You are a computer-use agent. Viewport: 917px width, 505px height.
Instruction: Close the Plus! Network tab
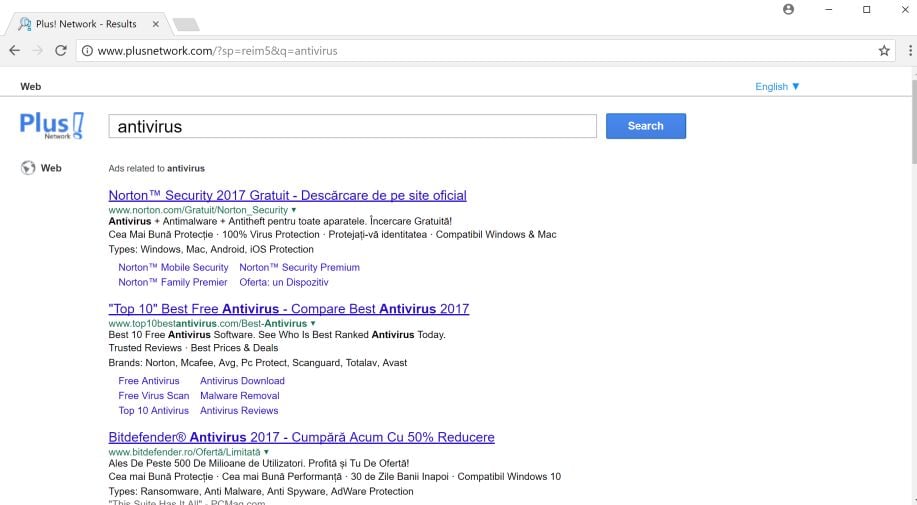point(156,24)
